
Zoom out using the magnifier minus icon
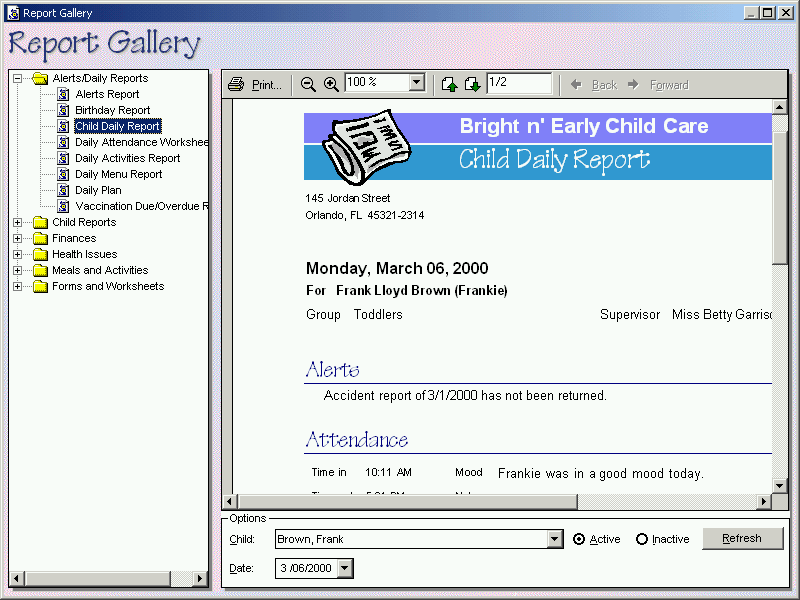pos(308,85)
